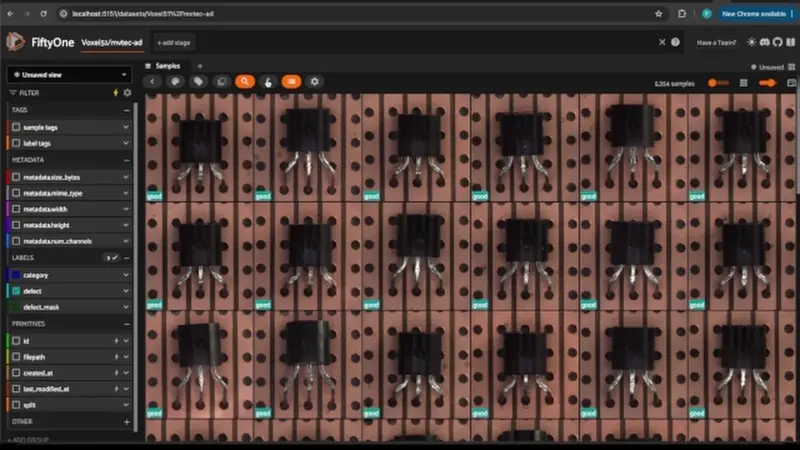The width and height of the screenshot is (800, 450).
Task: Open the Discord community icon
Action: (764, 42)
